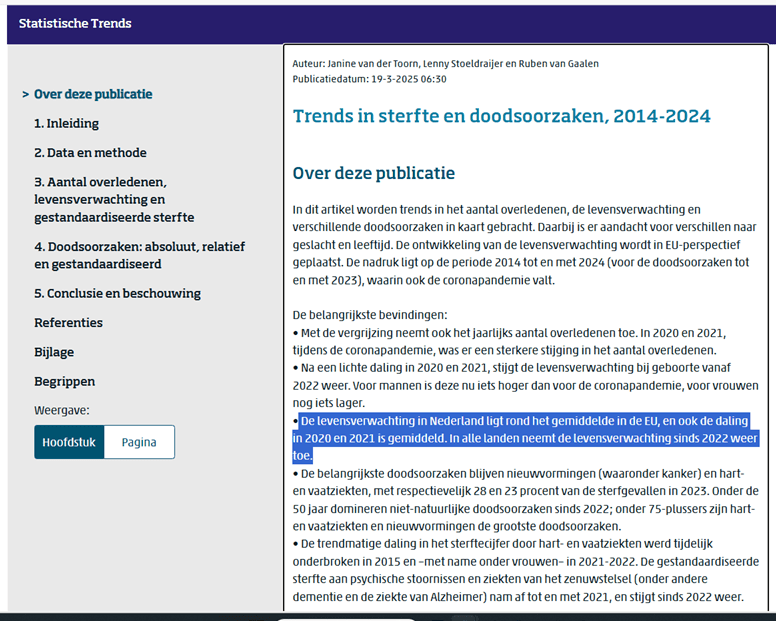The width and height of the screenshot is (776, 621).
Task: Go to the Begrippen section
Action: click(64, 381)
